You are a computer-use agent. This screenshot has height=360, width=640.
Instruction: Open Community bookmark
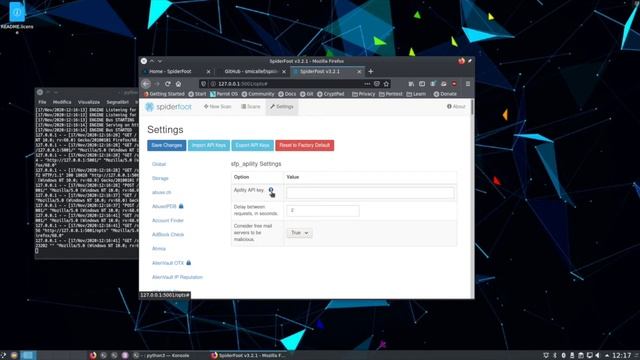pyautogui.click(x=258, y=94)
